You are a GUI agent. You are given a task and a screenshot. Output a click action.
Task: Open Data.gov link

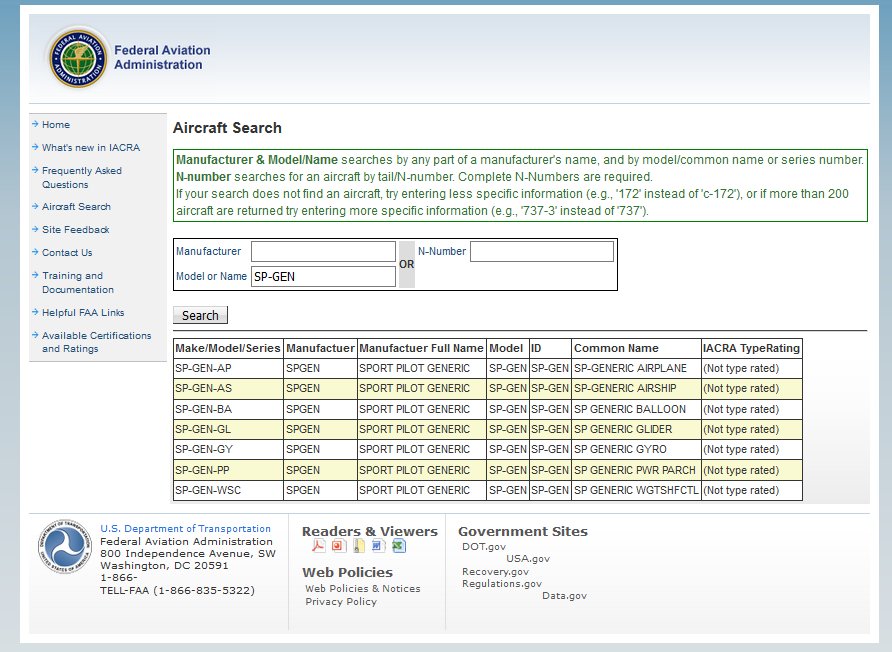tap(564, 596)
